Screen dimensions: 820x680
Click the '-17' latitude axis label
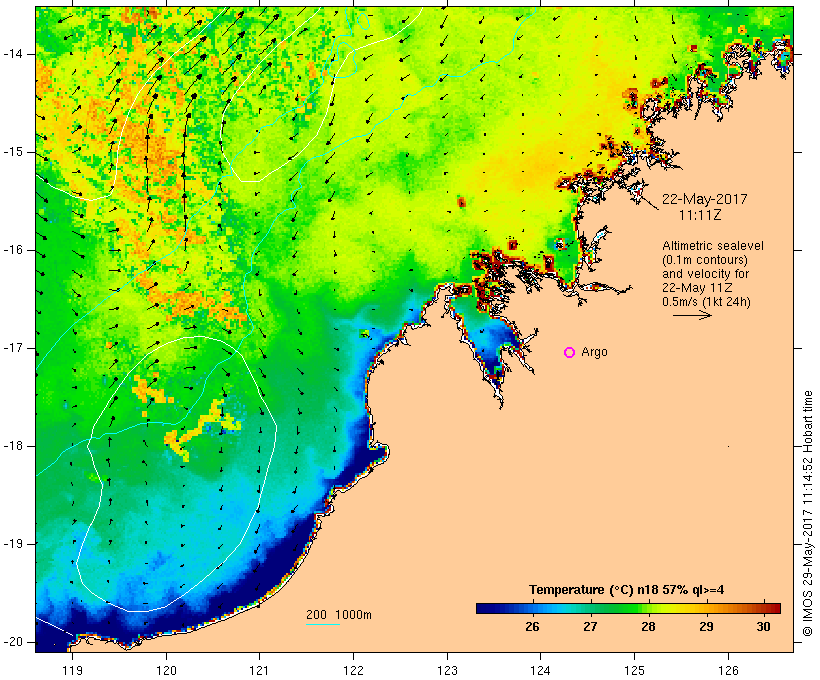coord(13,348)
